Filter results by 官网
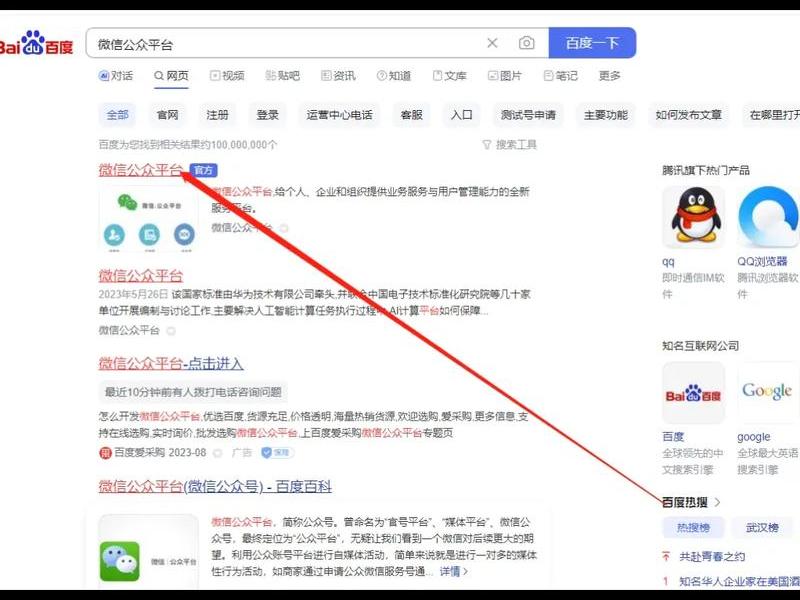Image resolution: width=800 pixels, height=600 pixels. coord(167,115)
